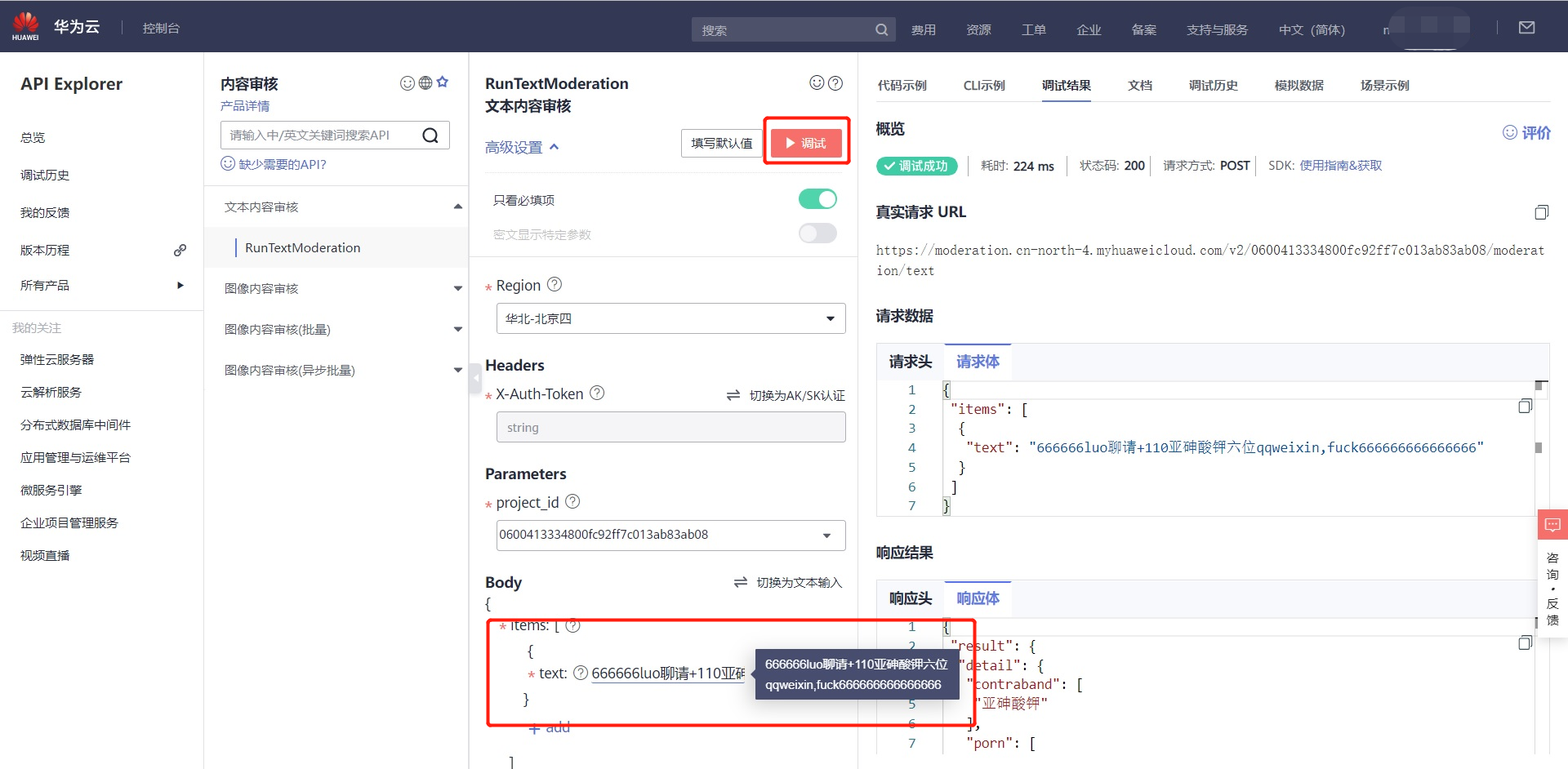
Task: Click the search magnifier in top bar
Action: (881, 30)
